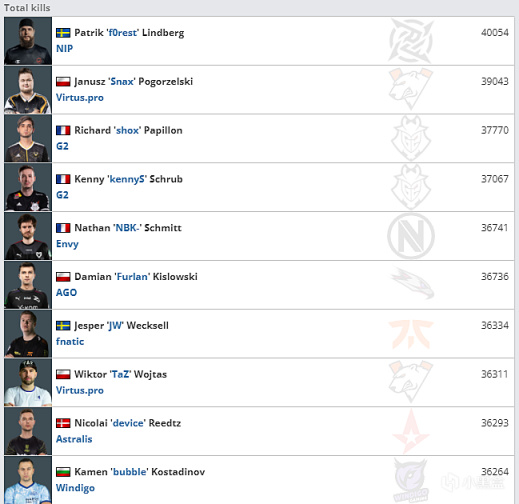Viewport: 519px width, 504px height.
Task: Click the Envy team logo
Action: (x=411, y=236)
